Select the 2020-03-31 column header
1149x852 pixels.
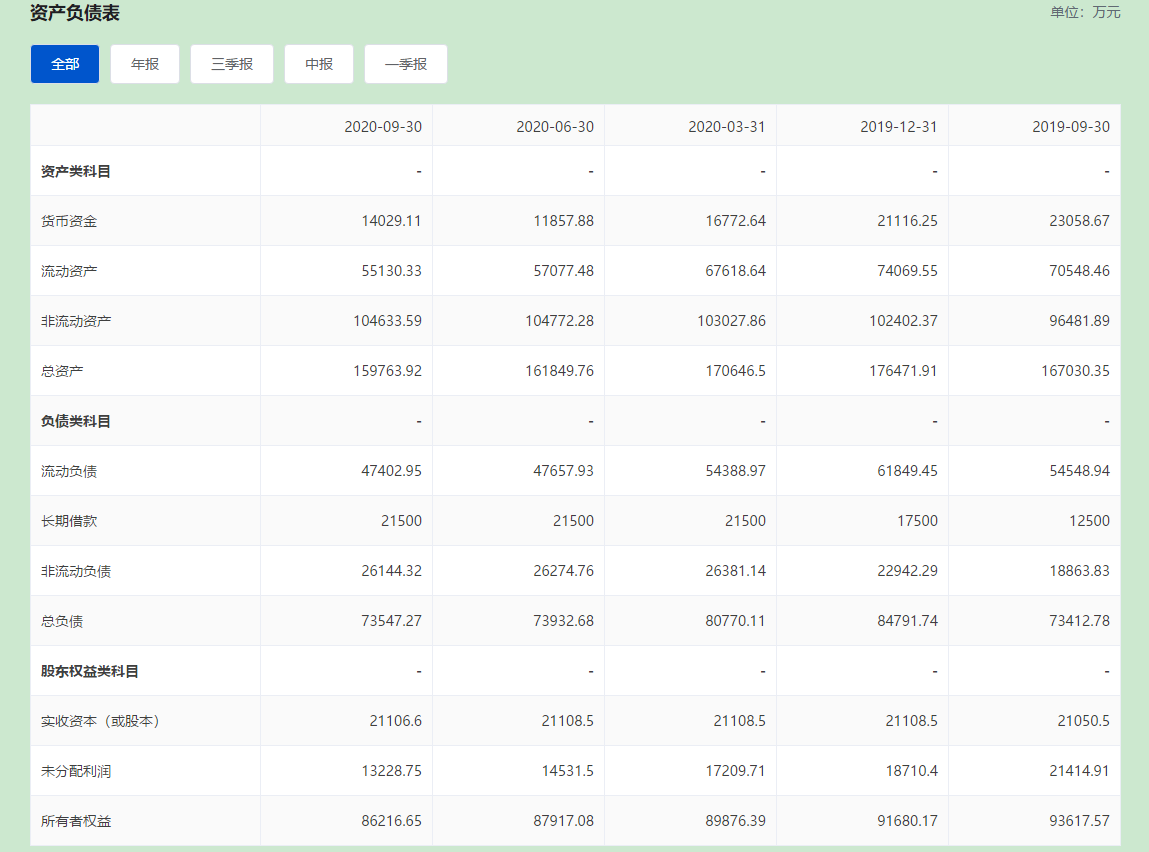click(726, 127)
